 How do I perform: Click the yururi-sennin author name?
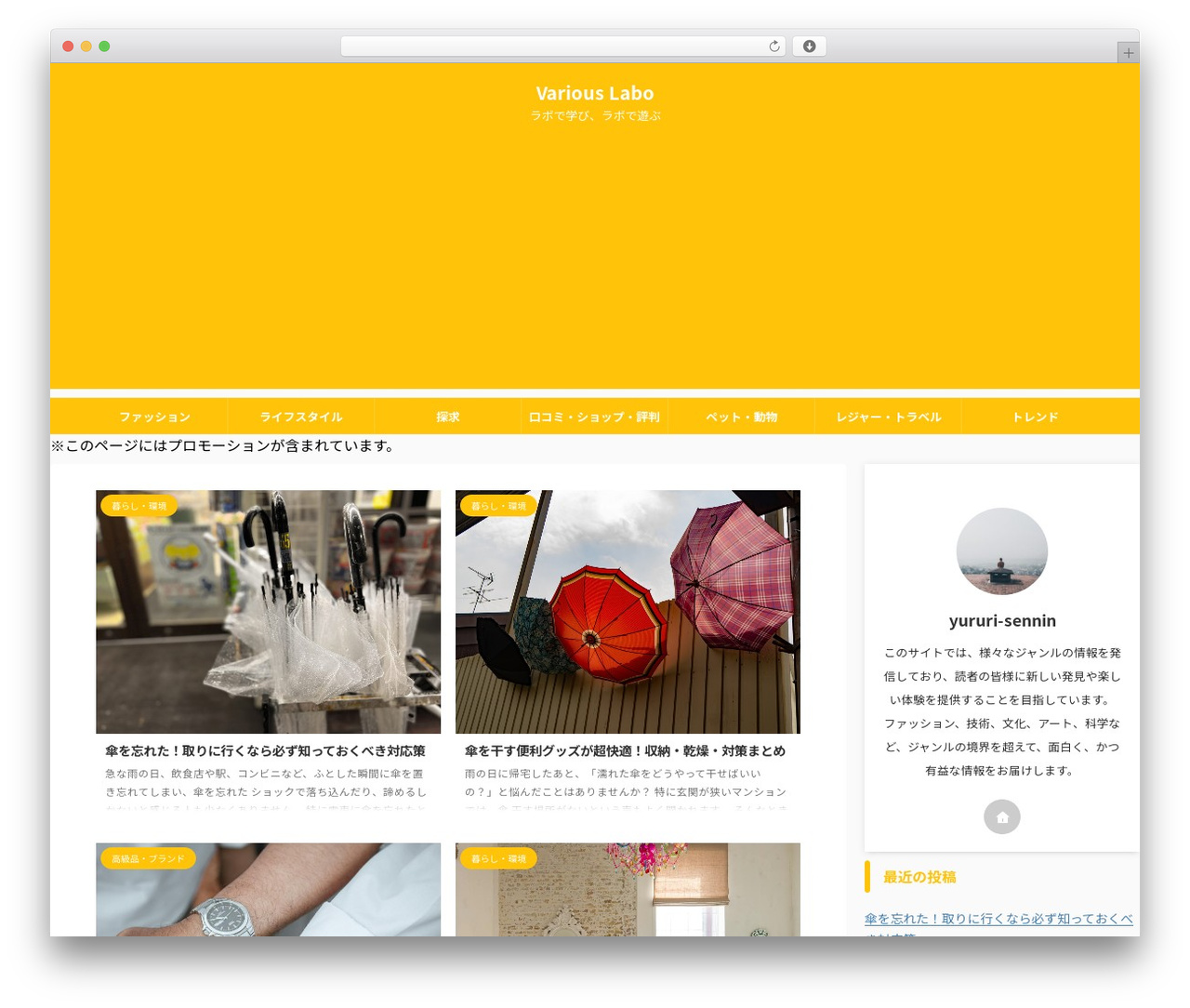[1002, 620]
